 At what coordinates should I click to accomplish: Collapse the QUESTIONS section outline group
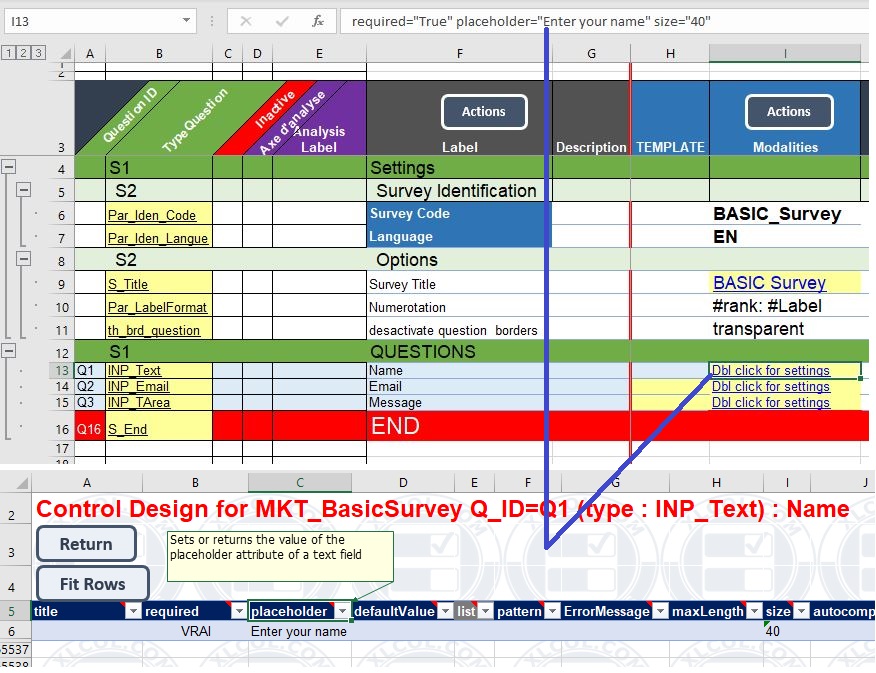9,351
